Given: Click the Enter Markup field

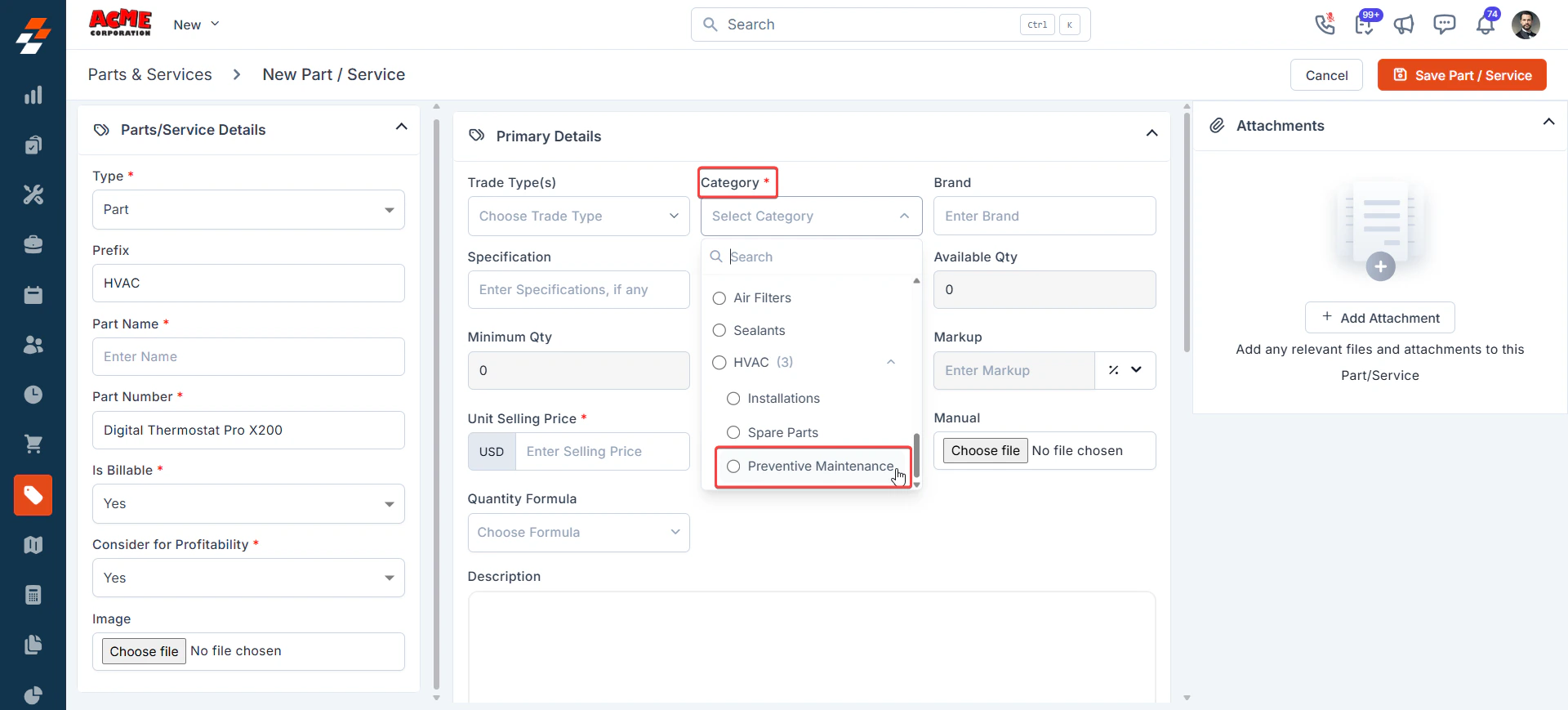Looking at the screenshot, I should (x=1013, y=370).
